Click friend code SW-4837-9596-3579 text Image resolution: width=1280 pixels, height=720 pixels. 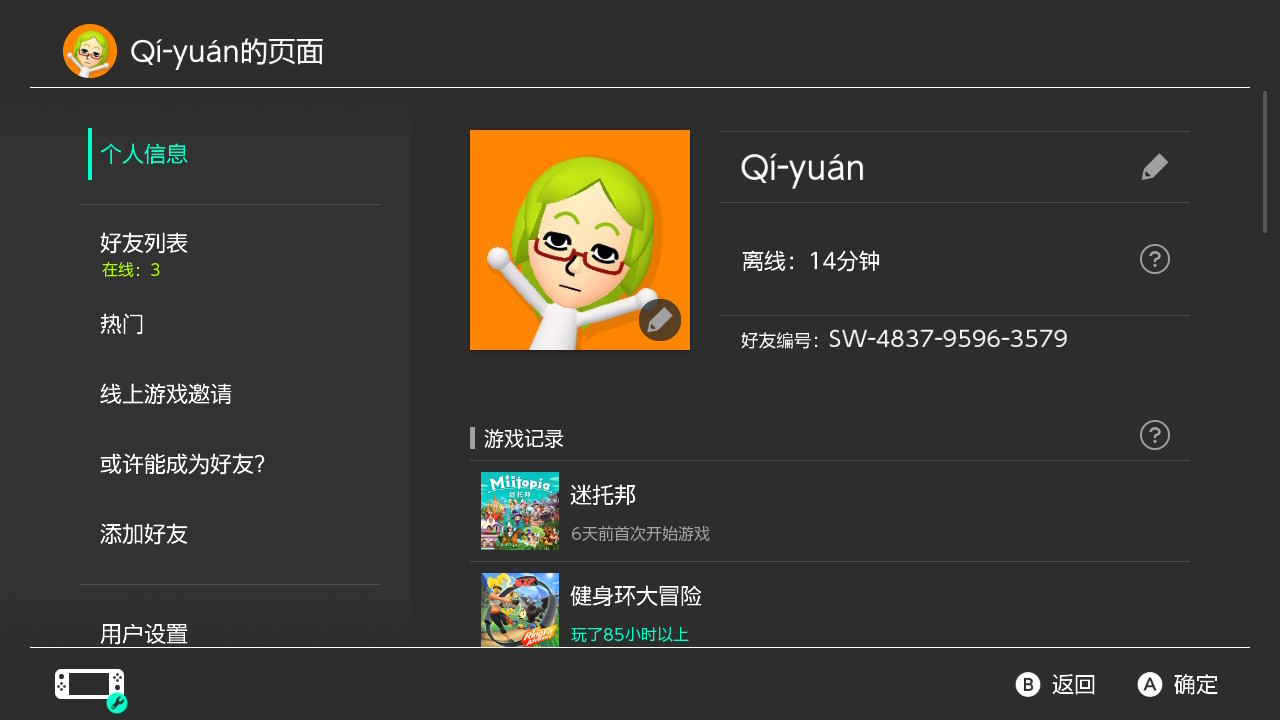pos(948,339)
